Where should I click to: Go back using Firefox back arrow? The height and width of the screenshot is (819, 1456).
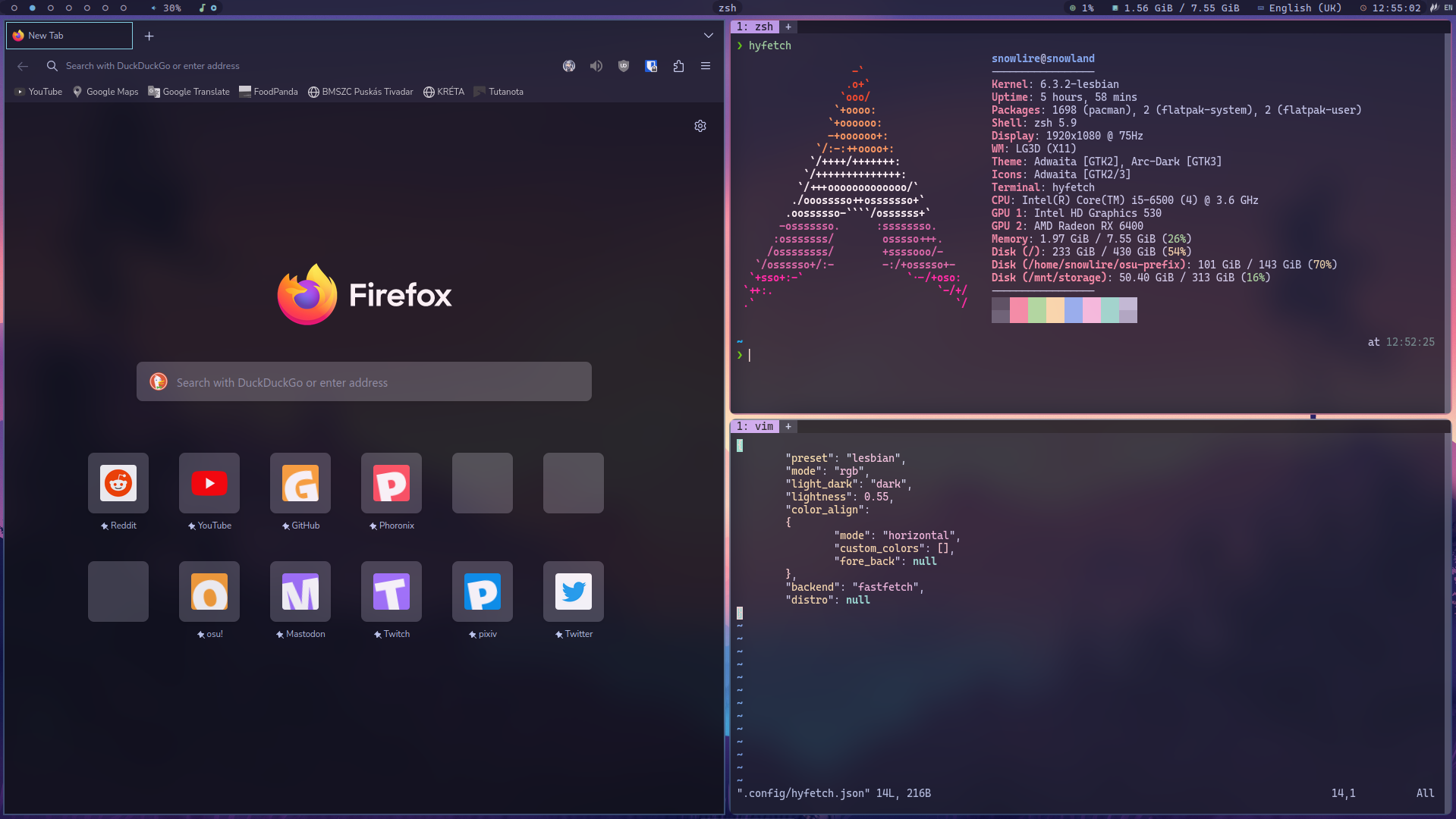click(23, 66)
